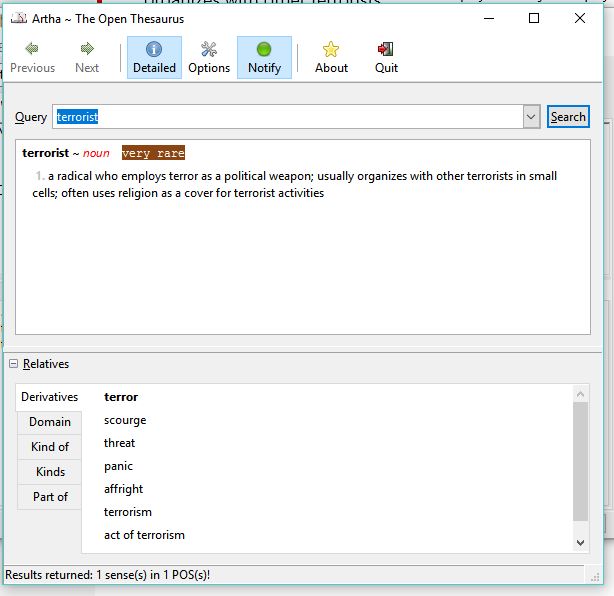The image size is (614, 596).
Task: Select 'terrorism' in the derivatives list
Action: (128, 512)
